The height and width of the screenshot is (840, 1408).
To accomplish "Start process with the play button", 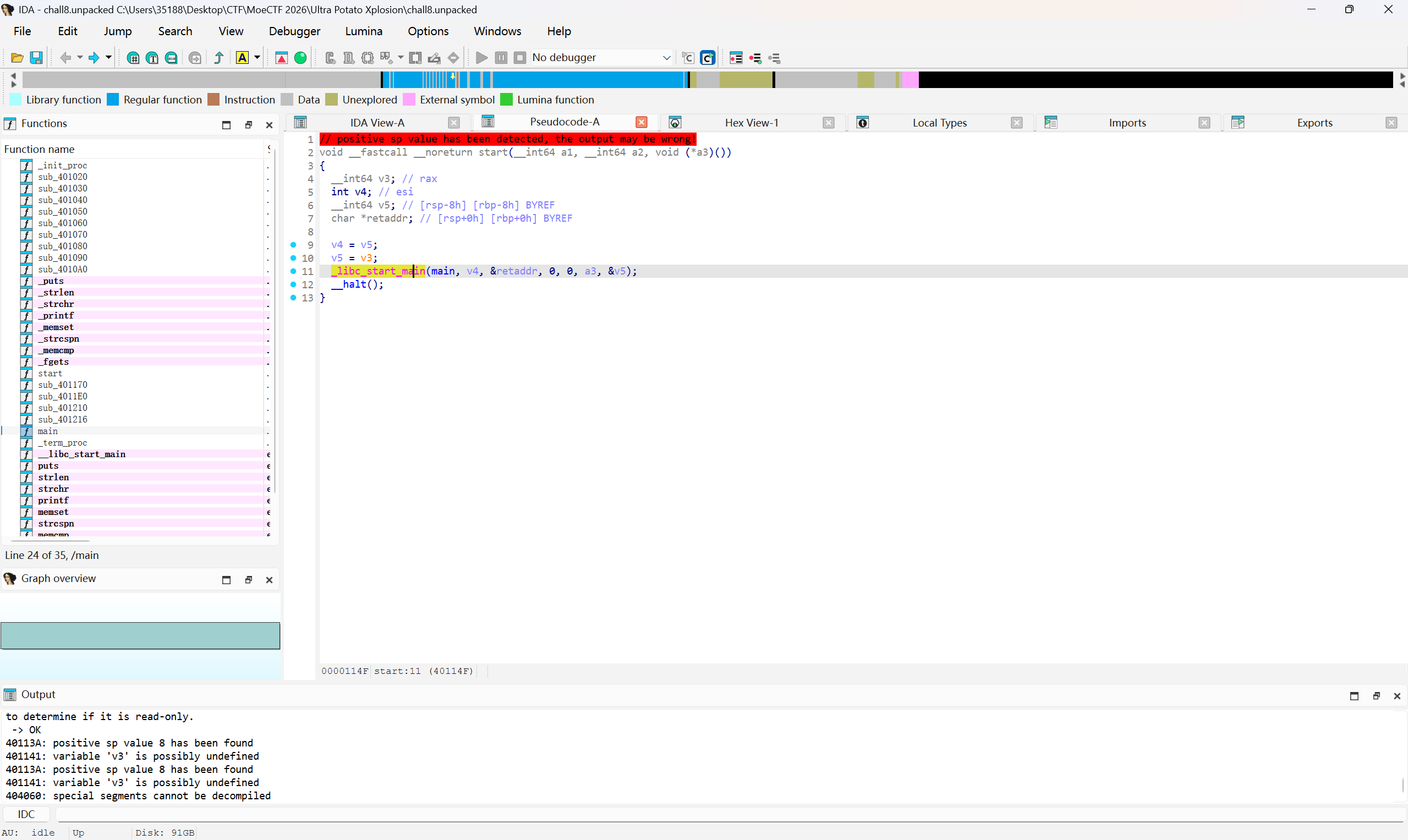I will [x=482, y=58].
